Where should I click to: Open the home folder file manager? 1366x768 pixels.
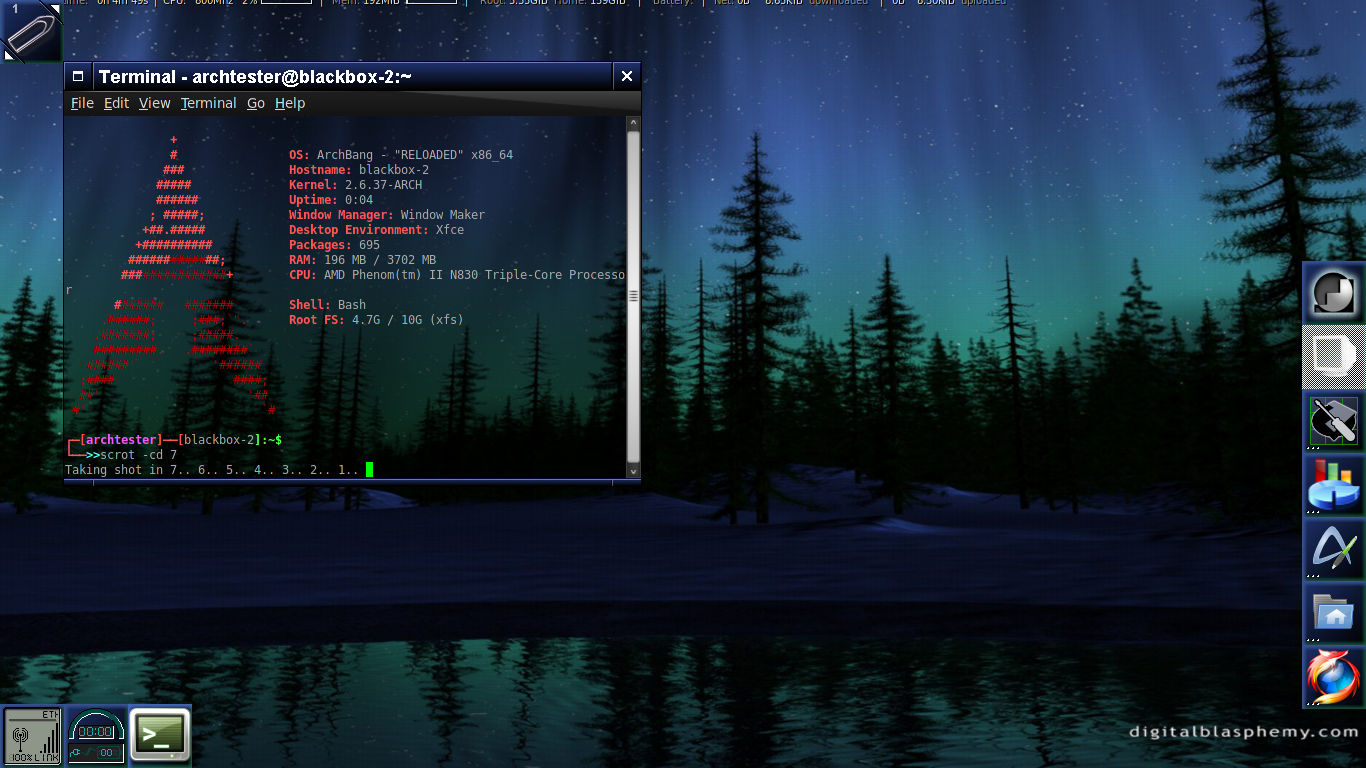tap(1334, 613)
